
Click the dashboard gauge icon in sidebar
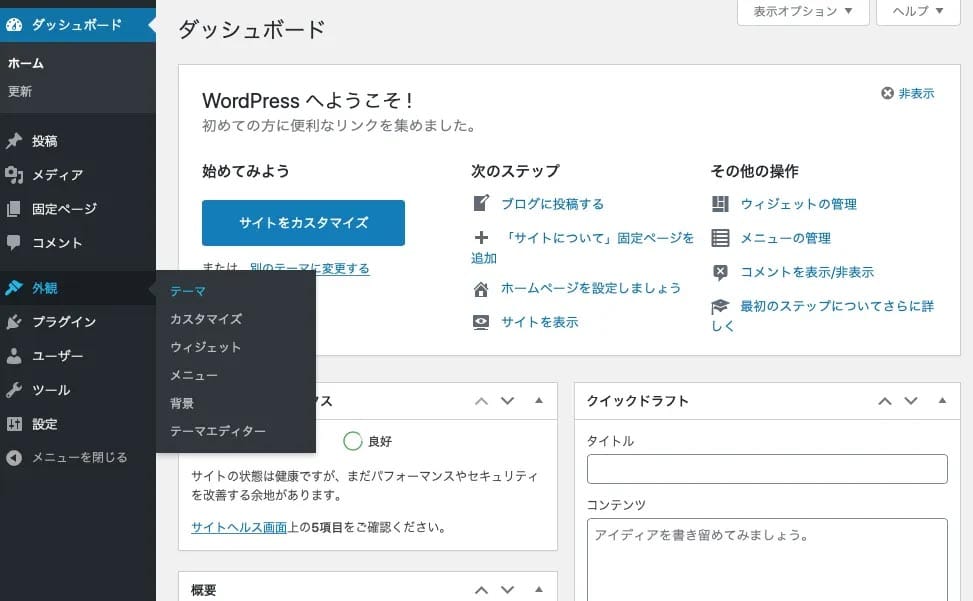point(14,25)
